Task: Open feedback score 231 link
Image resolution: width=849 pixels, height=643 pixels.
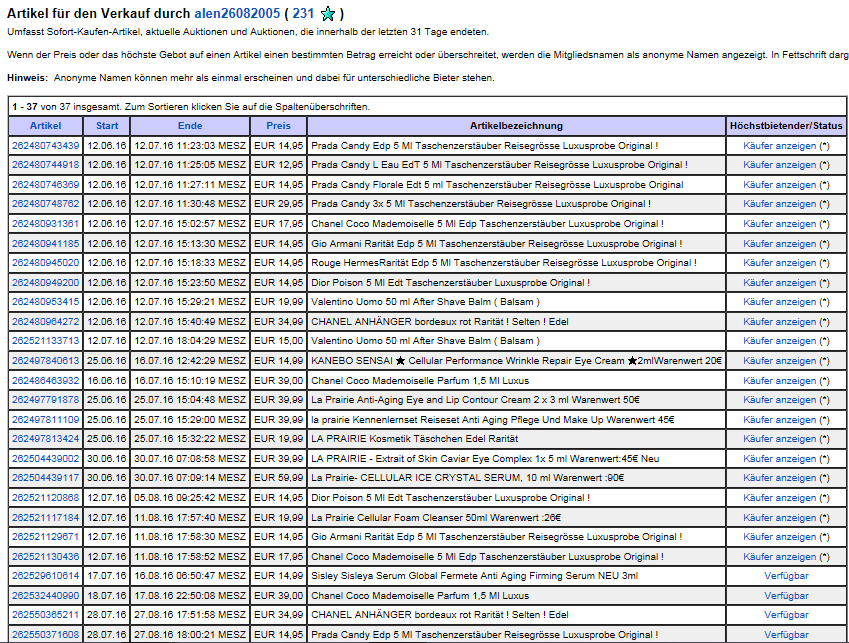Action: pyautogui.click(x=303, y=14)
